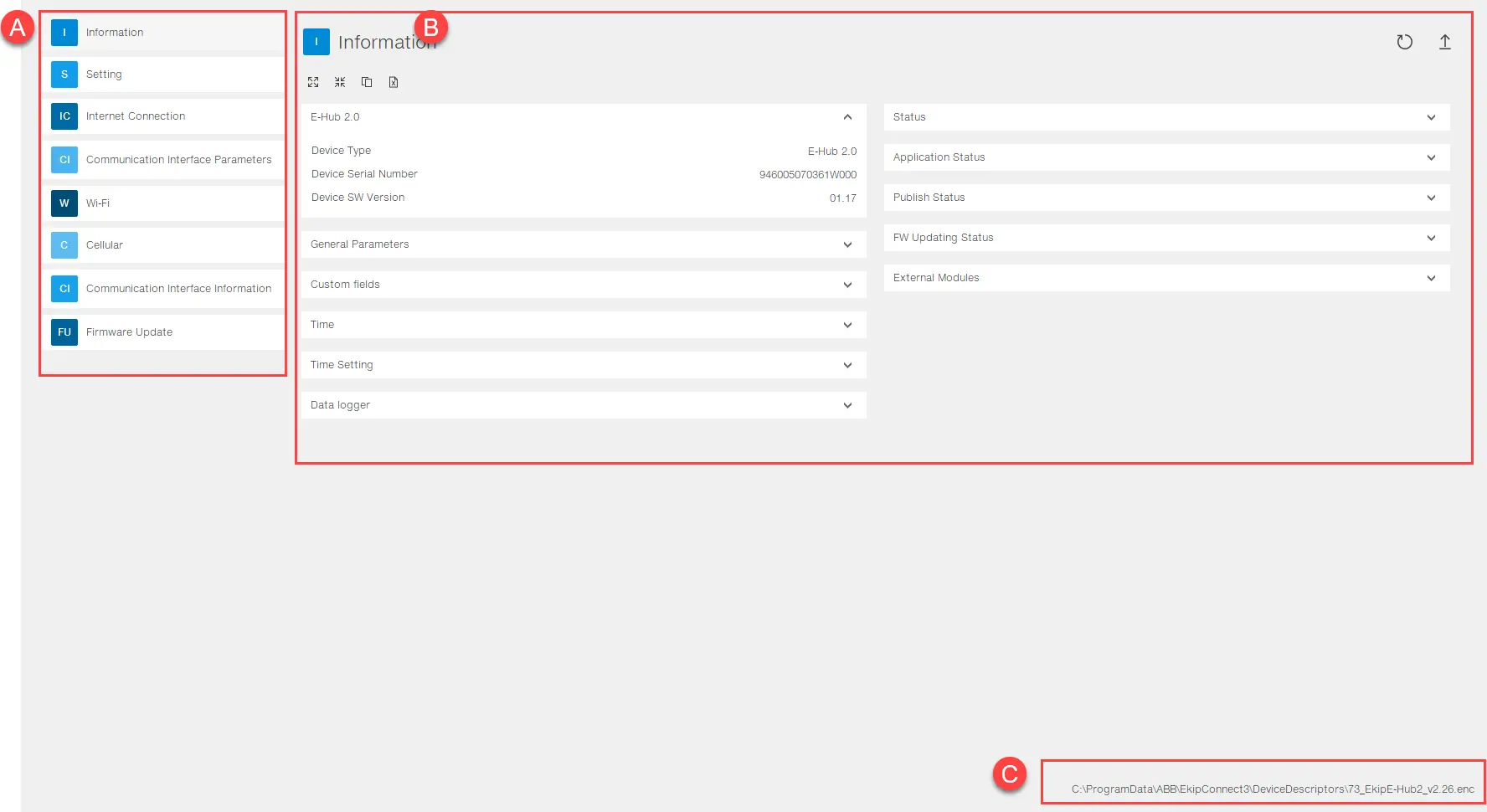Expand the FW Updating Status section

[1431, 238]
